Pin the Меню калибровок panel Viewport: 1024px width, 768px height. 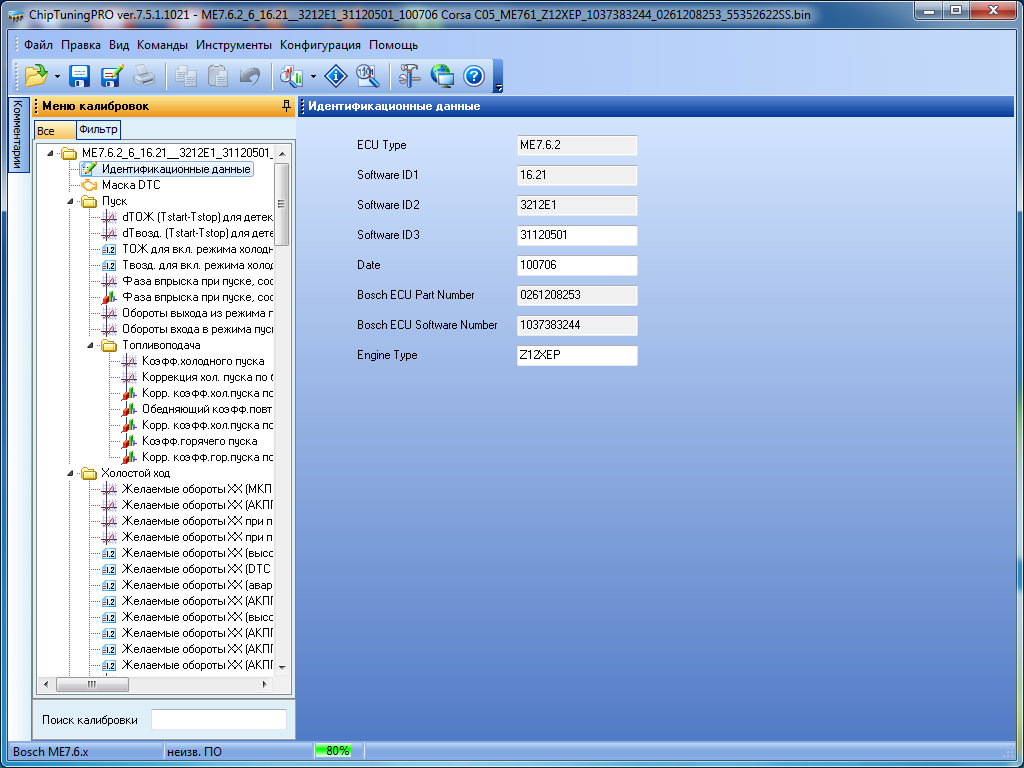(x=287, y=106)
